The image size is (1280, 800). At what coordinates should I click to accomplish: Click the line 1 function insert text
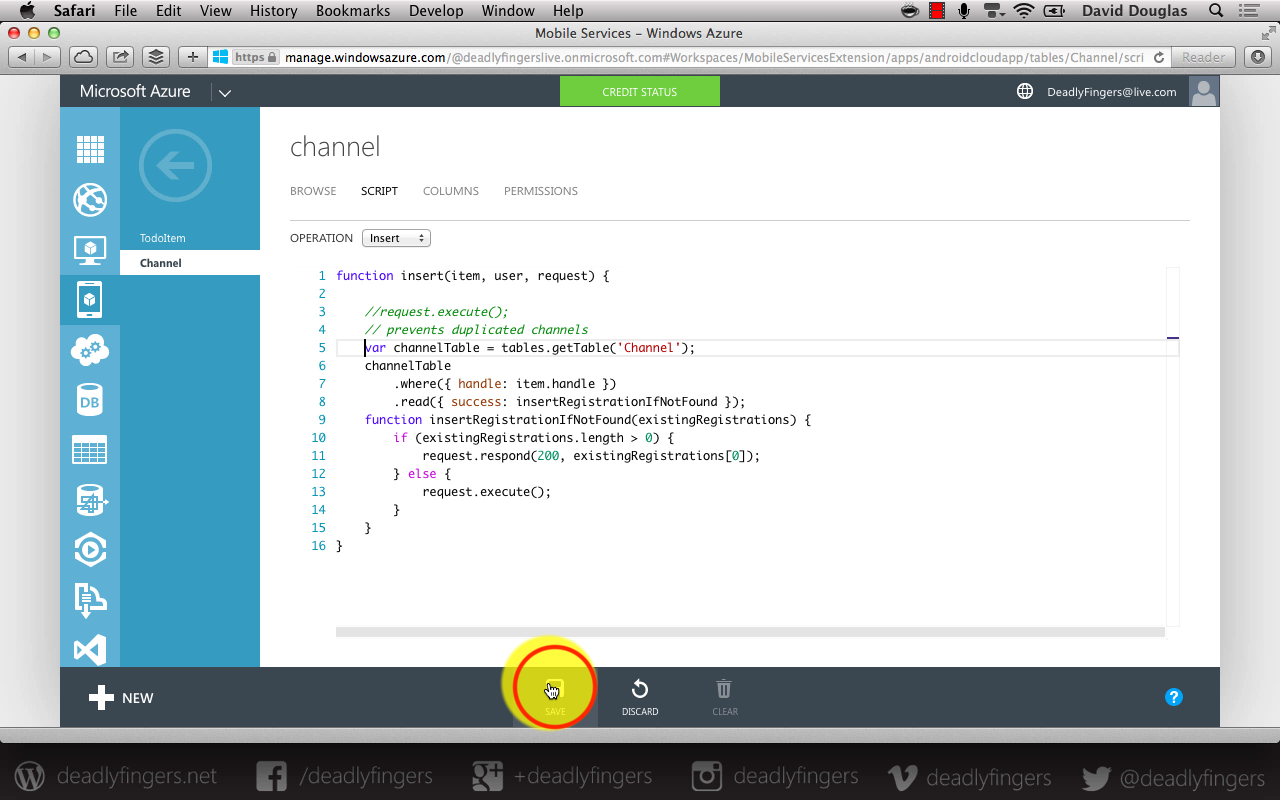[473, 276]
